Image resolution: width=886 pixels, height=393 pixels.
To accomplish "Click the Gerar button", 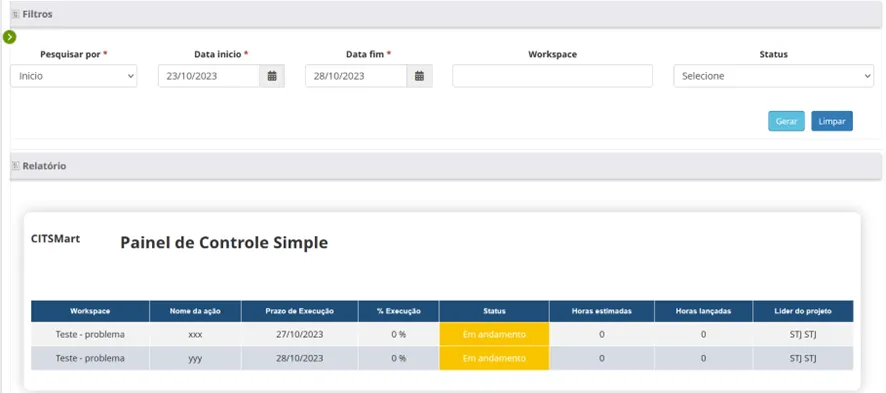I will pyautogui.click(x=786, y=121).
